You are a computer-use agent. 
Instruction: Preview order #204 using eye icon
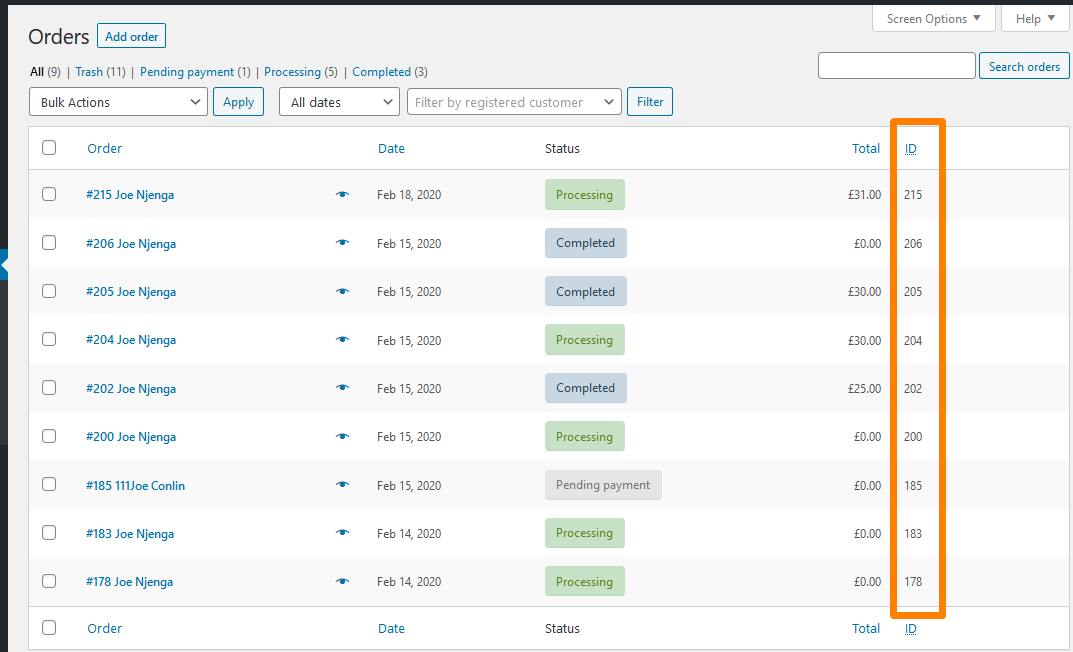tap(342, 340)
